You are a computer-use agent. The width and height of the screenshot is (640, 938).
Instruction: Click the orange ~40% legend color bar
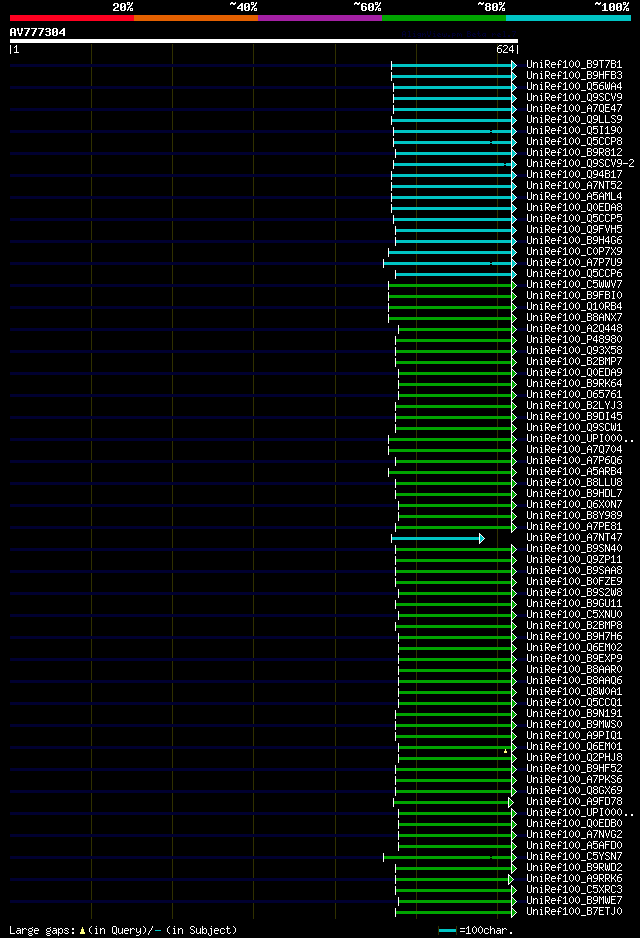point(196,18)
